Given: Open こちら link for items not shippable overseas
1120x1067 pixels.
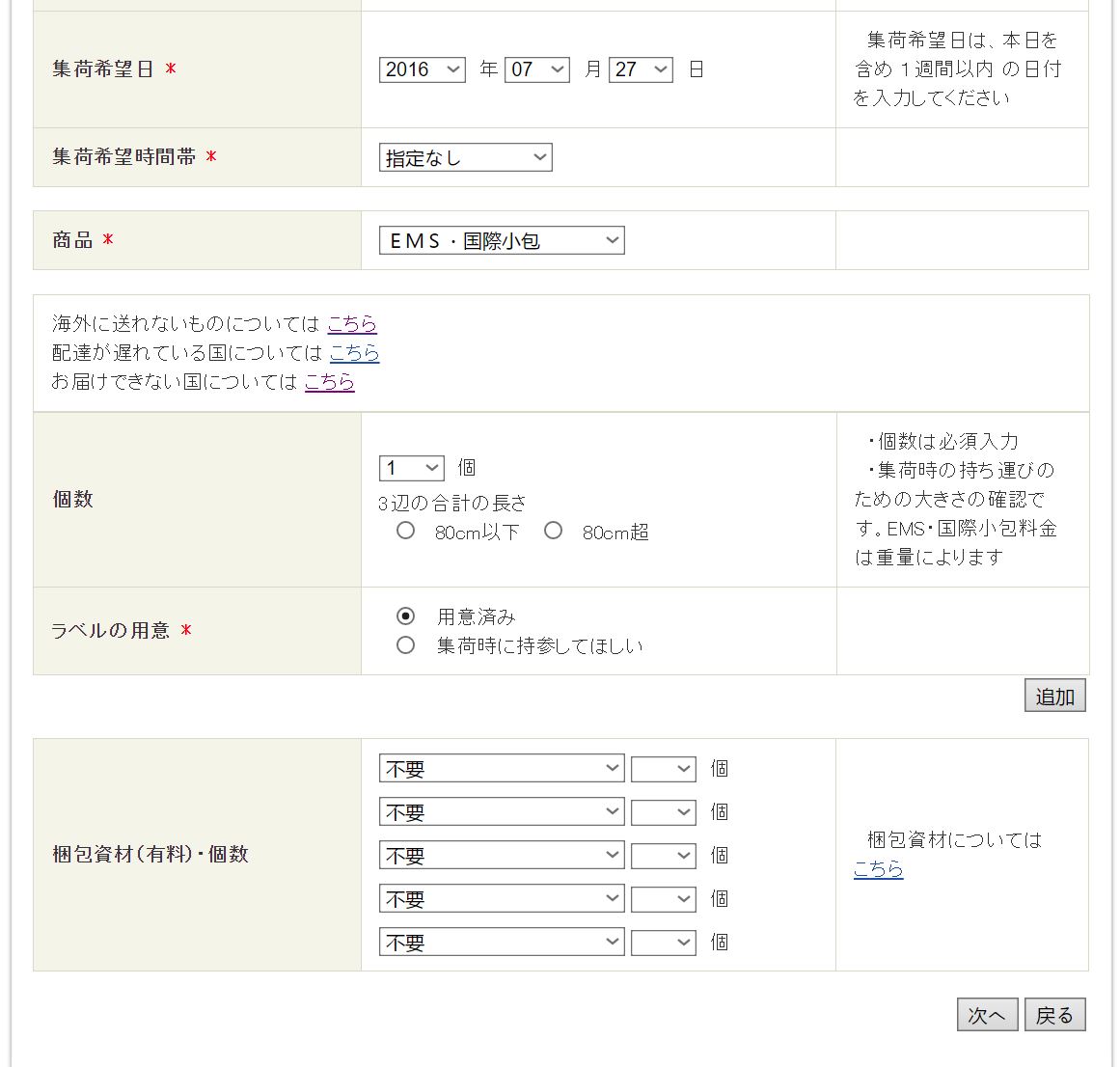Looking at the screenshot, I should pyautogui.click(x=352, y=324).
